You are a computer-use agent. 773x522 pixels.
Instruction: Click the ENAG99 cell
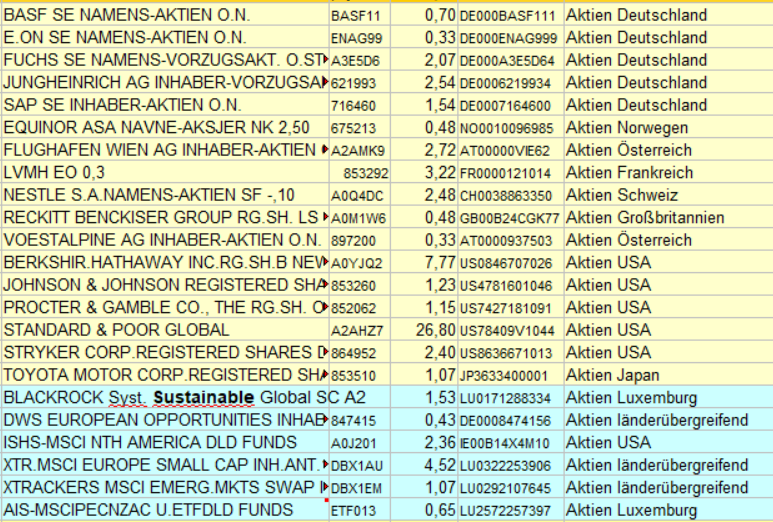click(x=360, y=38)
